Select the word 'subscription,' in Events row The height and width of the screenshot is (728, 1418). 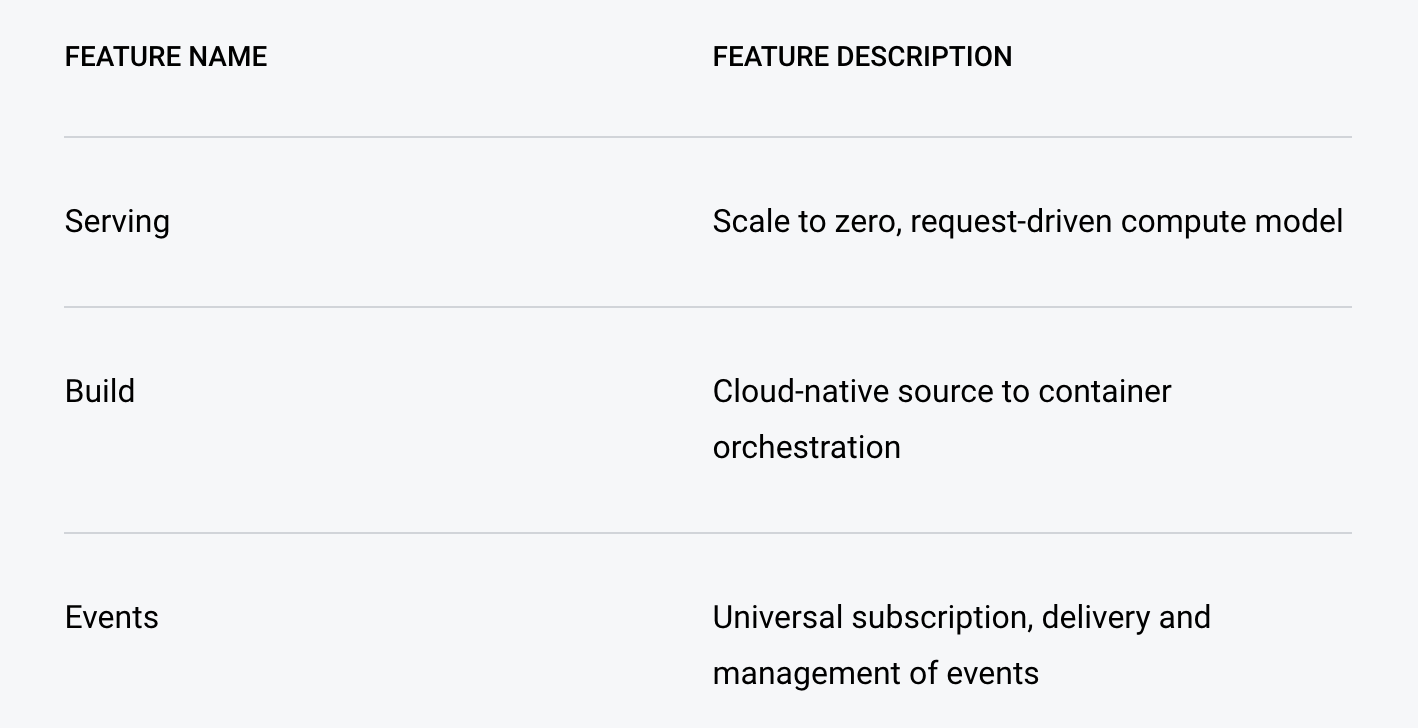pyautogui.click(x=943, y=617)
